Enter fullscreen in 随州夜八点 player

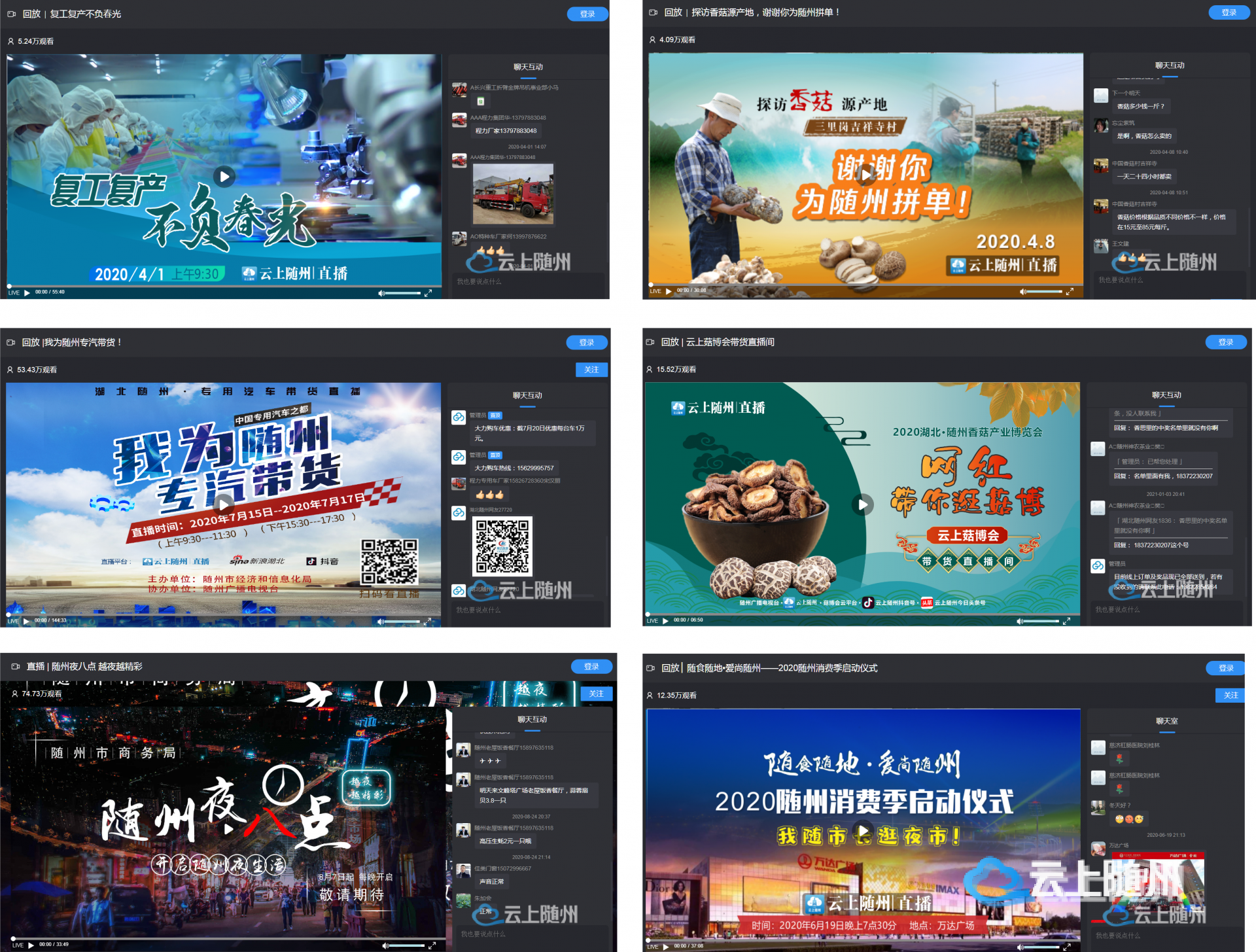pyautogui.click(x=432, y=945)
